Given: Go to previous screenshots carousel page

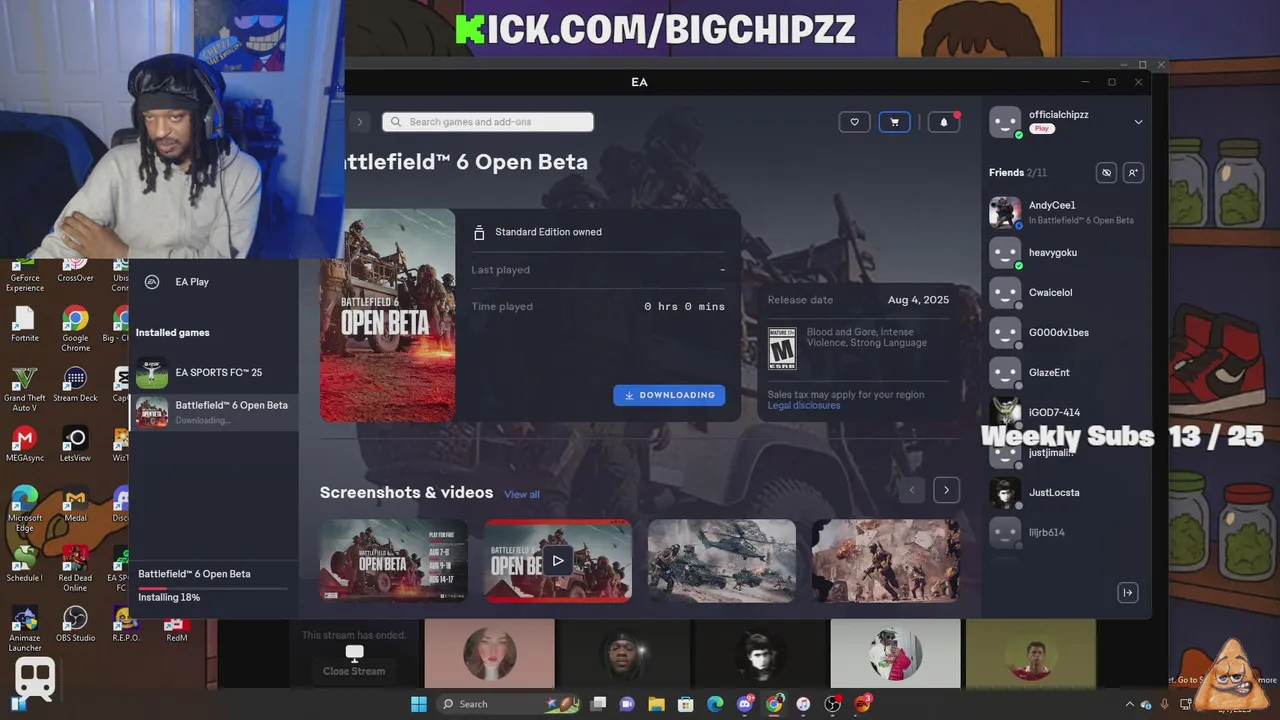Looking at the screenshot, I should 911,490.
